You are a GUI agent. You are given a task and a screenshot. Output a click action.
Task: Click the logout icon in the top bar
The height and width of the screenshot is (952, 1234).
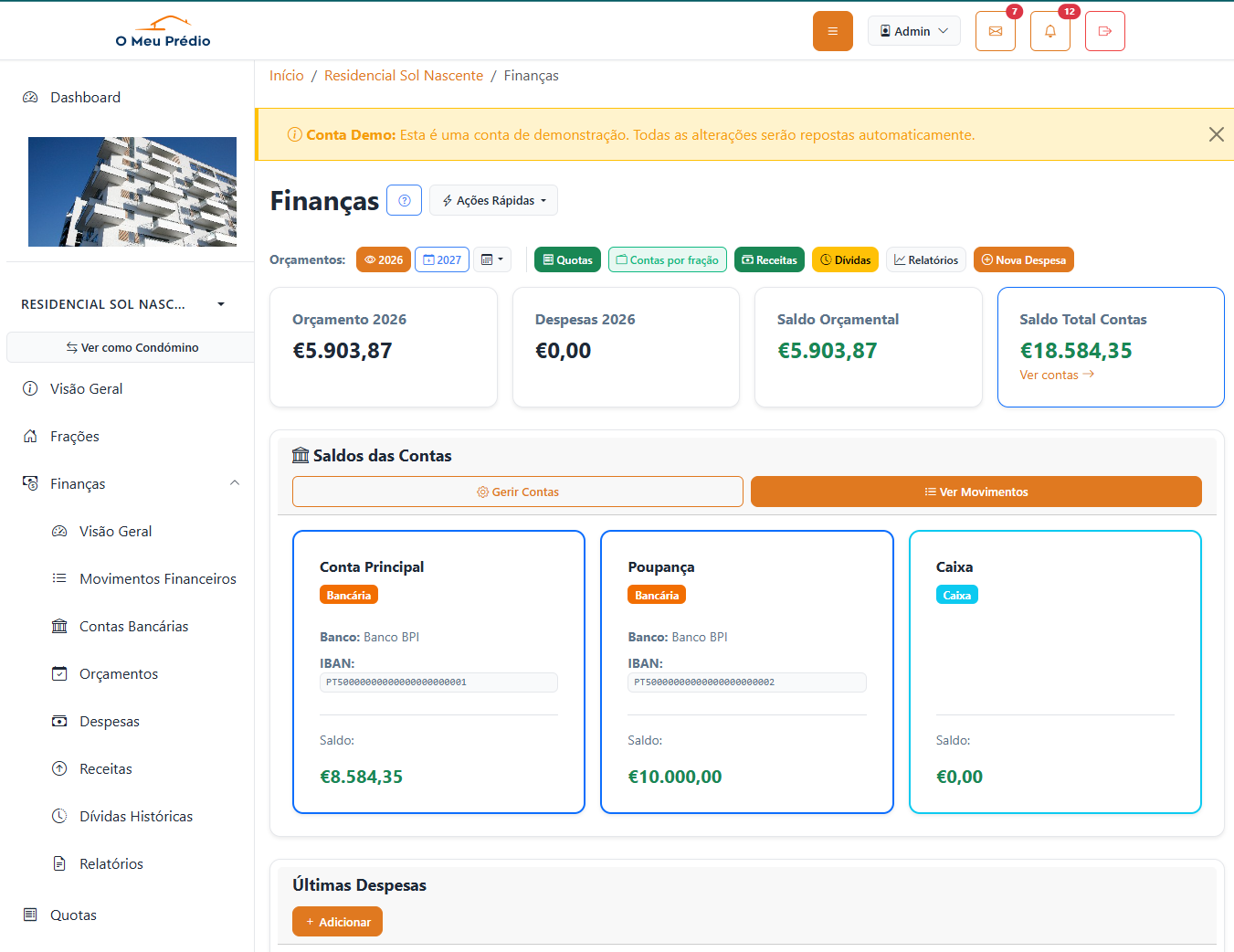pos(1104,30)
